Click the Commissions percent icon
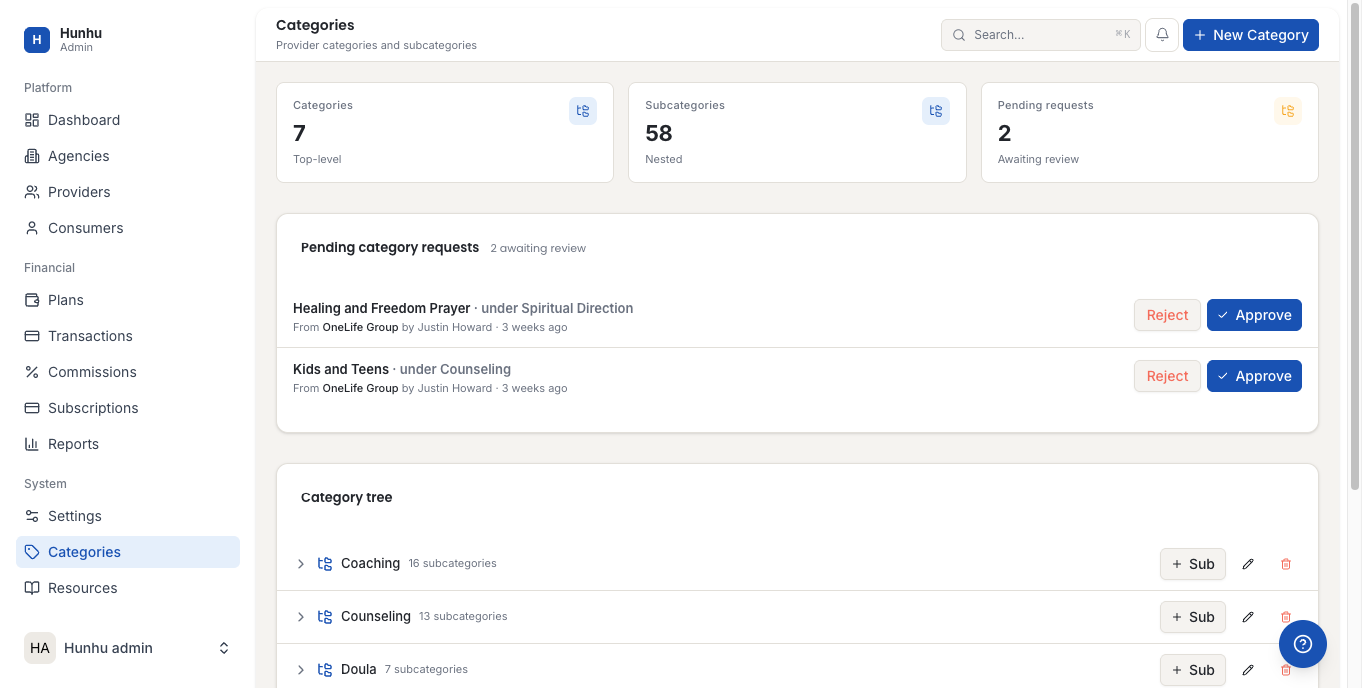Image resolution: width=1362 pixels, height=688 pixels. [x=32, y=372]
